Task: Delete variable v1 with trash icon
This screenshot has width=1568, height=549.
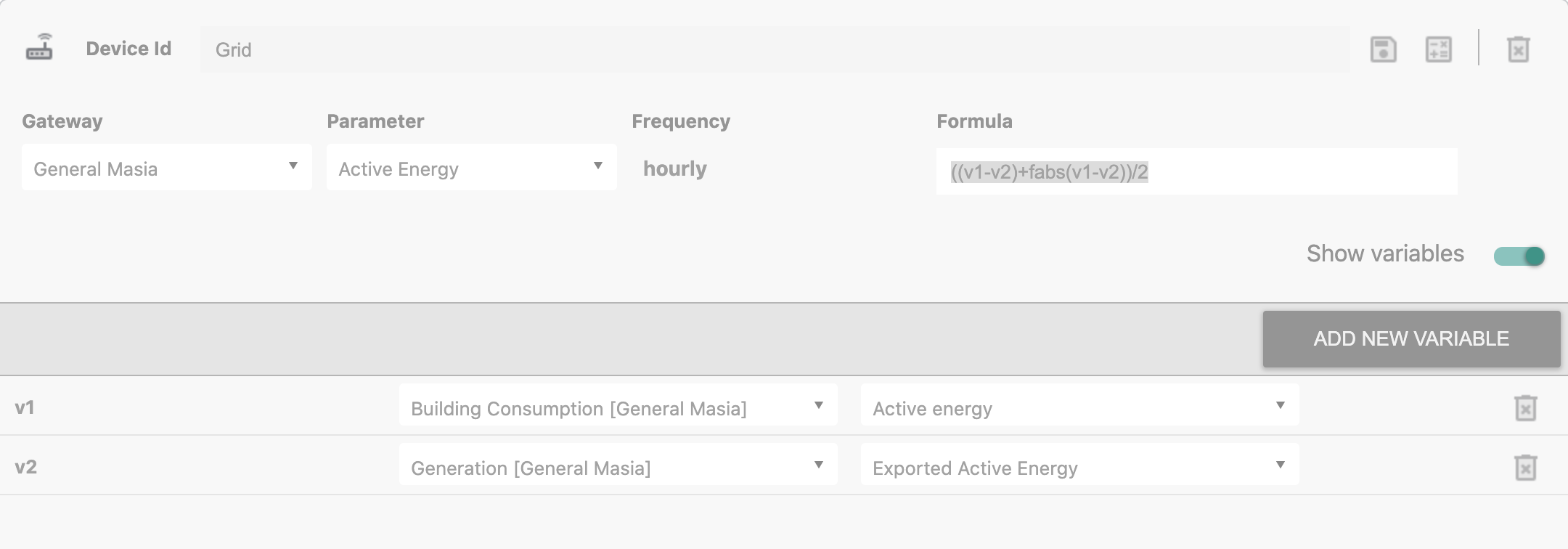Action: 1525,408
